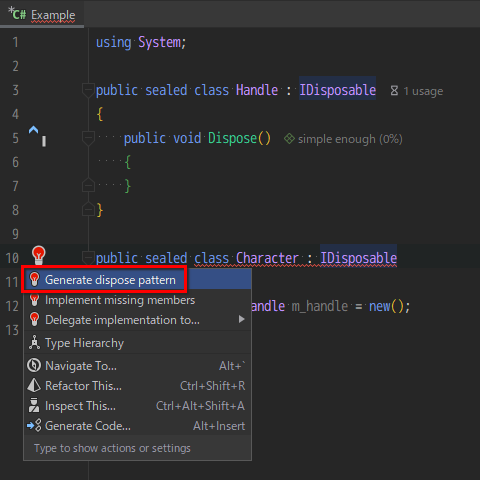Click the Generate Code arrow icon
The height and width of the screenshot is (480, 480).
pos(34,426)
